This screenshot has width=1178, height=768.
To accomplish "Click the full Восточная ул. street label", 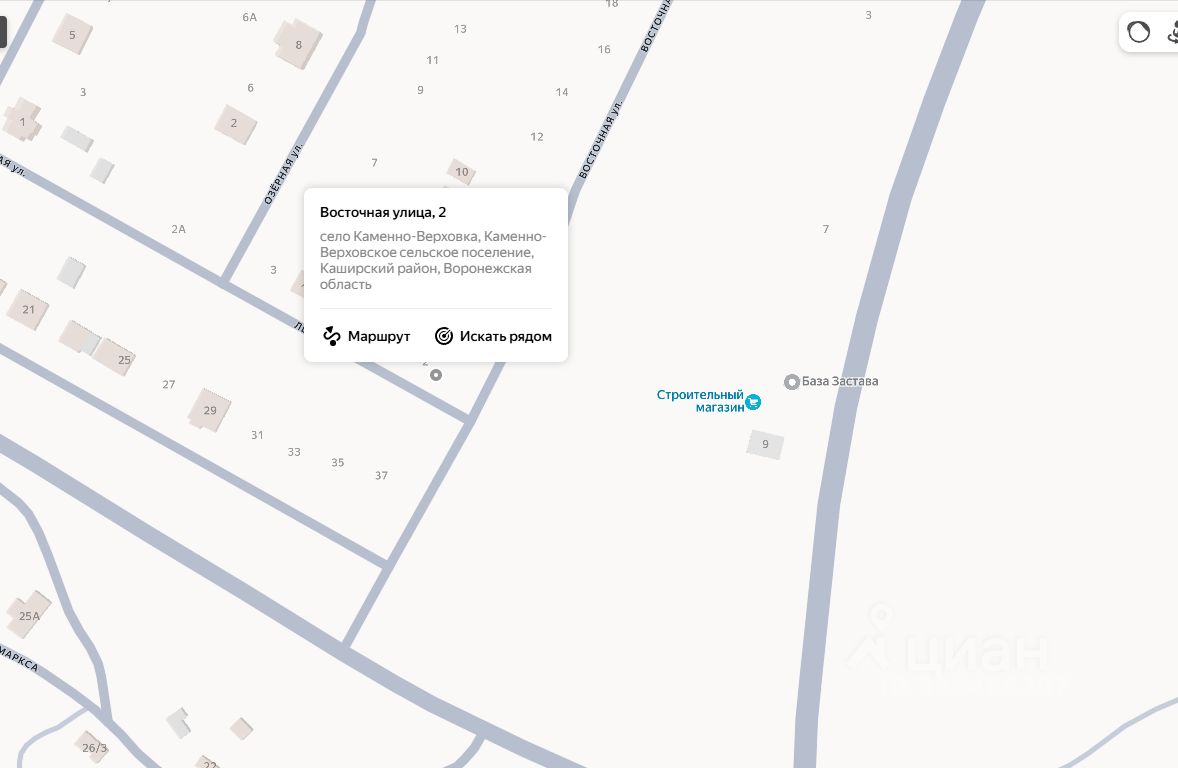I will point(601,139).
